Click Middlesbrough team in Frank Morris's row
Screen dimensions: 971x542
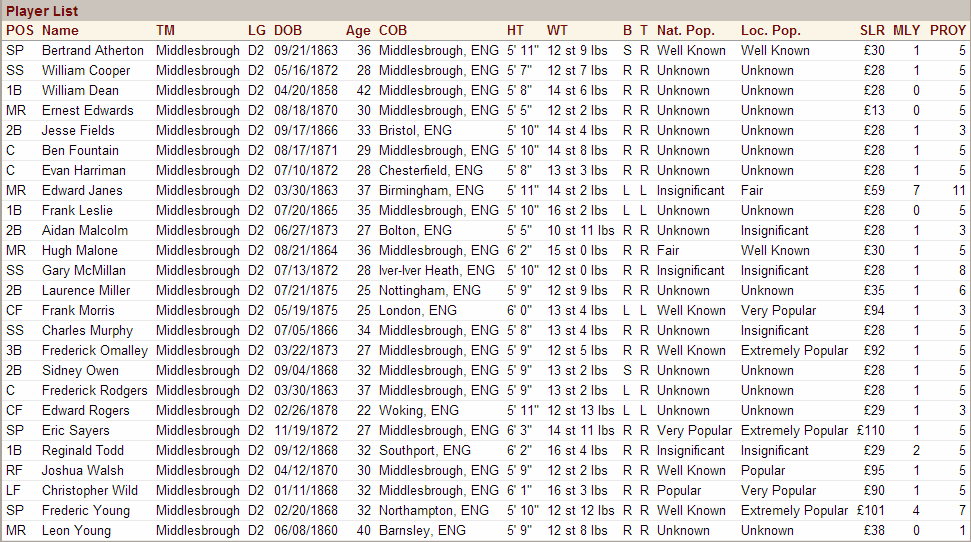coord(198,310)
